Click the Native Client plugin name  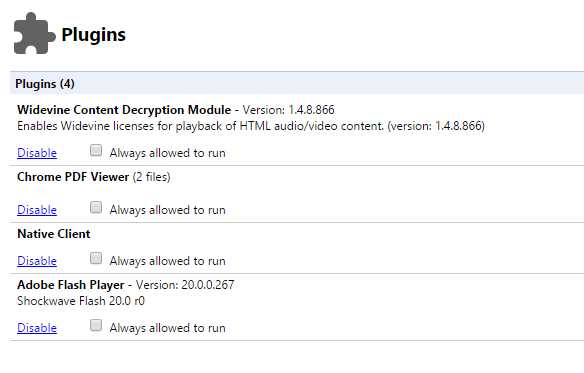54,234
